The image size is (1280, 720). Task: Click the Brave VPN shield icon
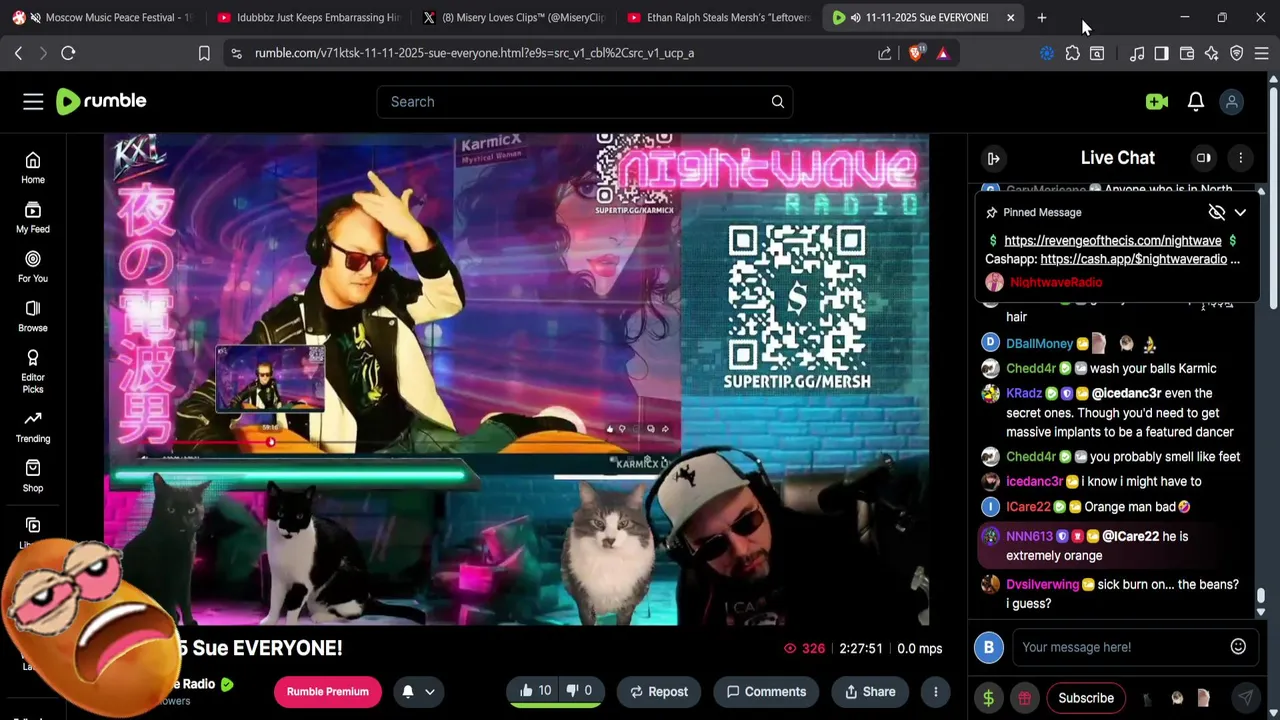1236,53
